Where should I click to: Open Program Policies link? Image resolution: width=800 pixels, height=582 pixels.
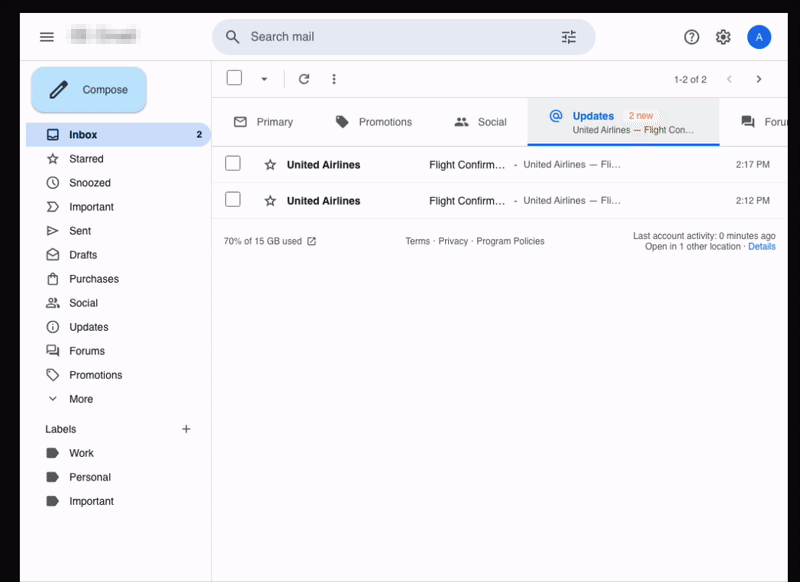tap(512, 241)
